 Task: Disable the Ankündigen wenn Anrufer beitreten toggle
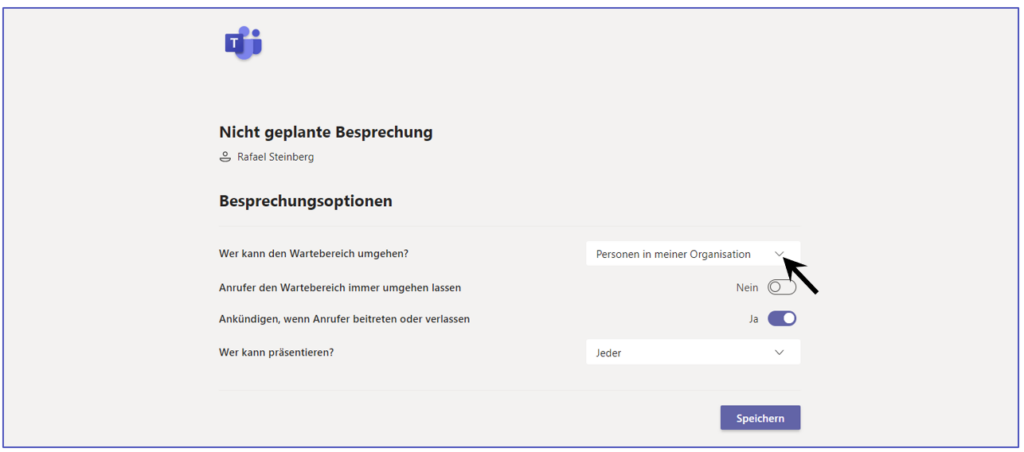coord(782,319)
